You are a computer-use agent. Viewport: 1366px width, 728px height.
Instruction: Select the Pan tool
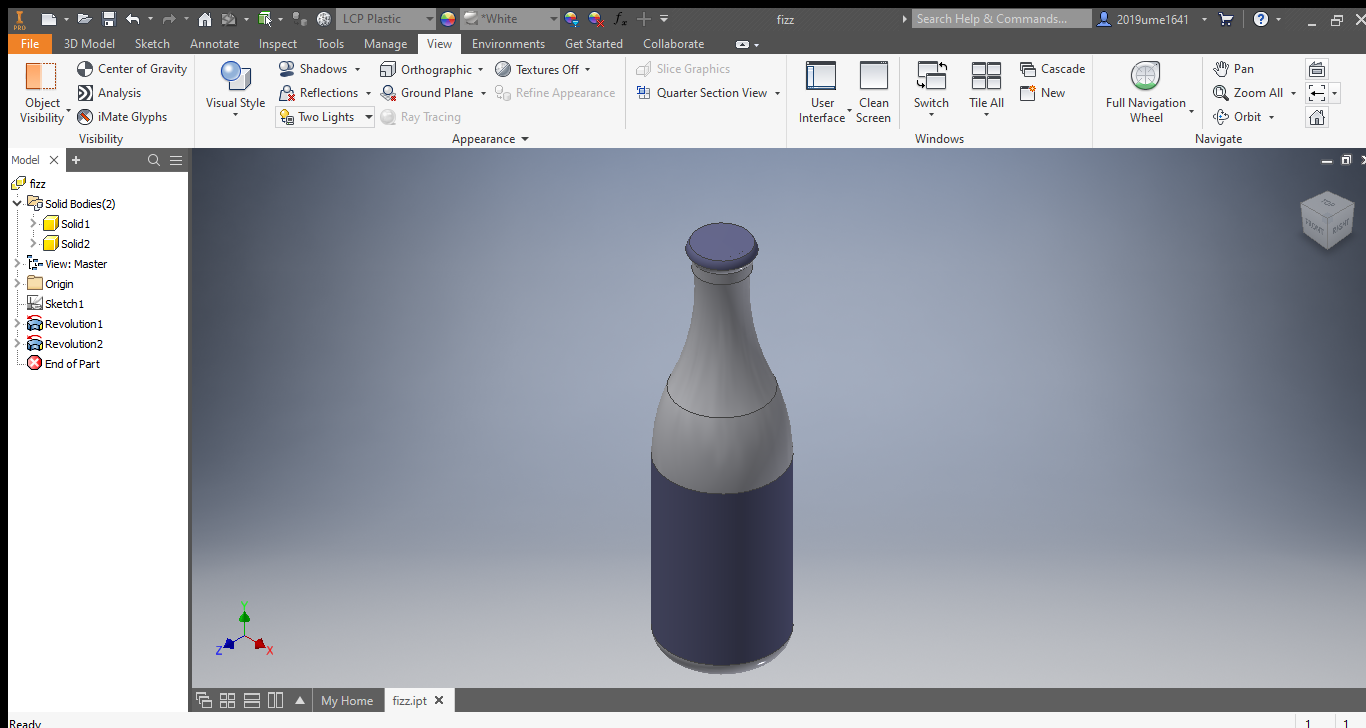point(1232,69)
